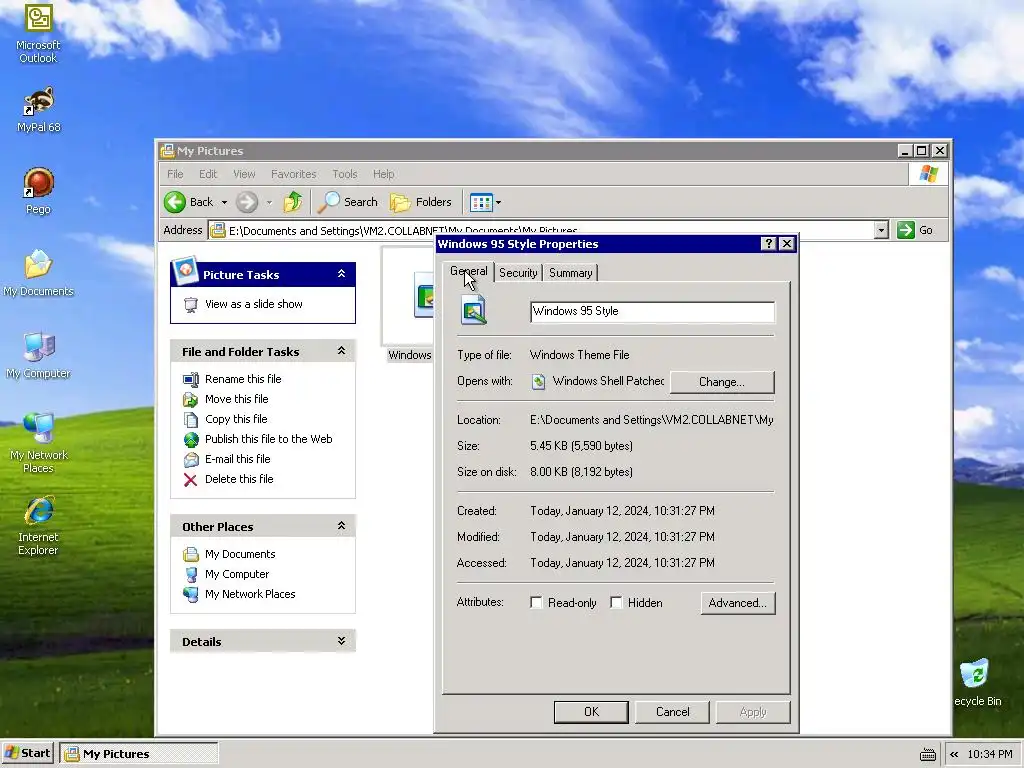This screenshot has width=1024, height=768.
Task: Click Change... button for Opens with
Action: point(722,382)
